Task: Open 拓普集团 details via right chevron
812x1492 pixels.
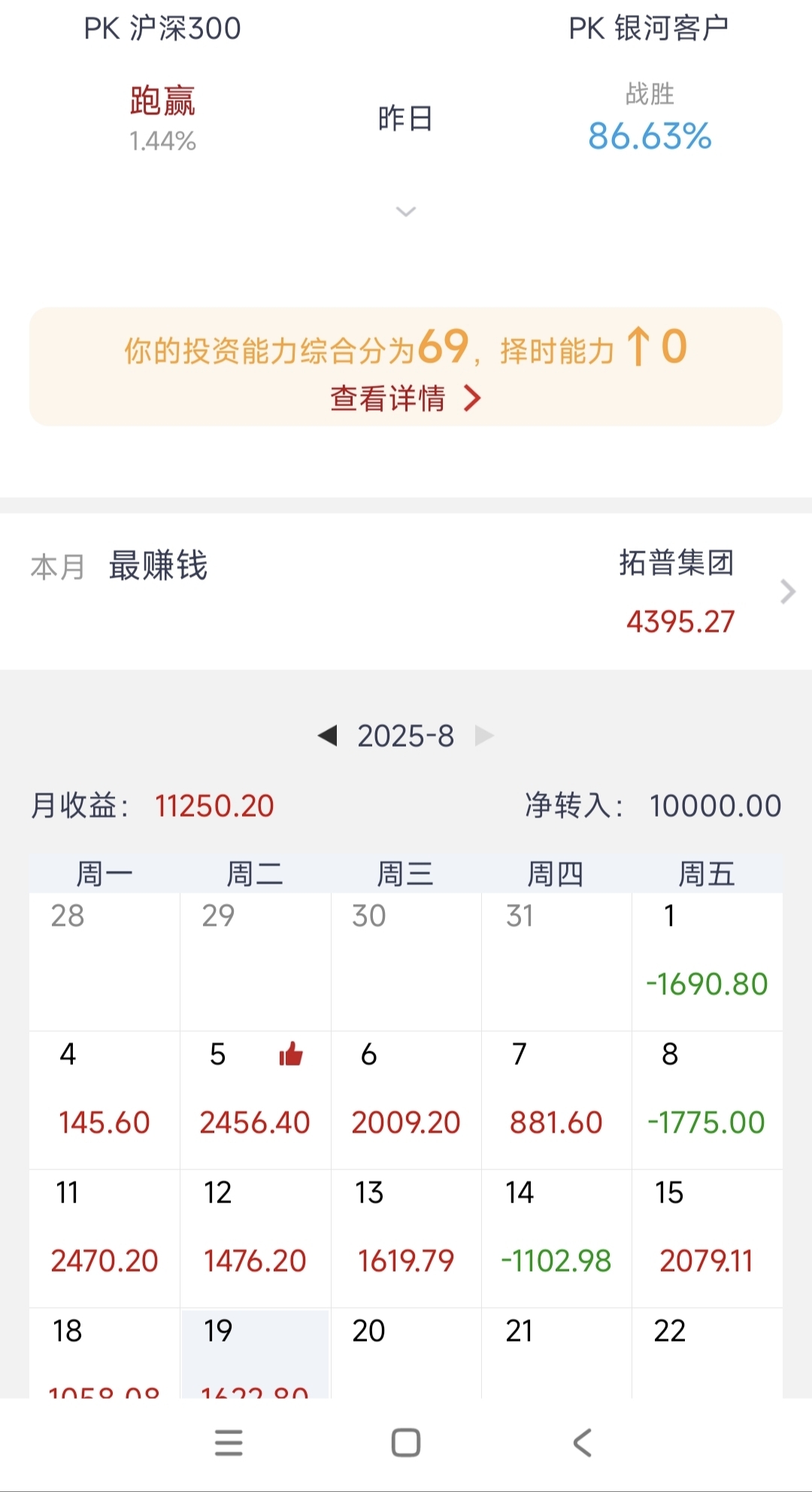Action: (x=787, y=592)
